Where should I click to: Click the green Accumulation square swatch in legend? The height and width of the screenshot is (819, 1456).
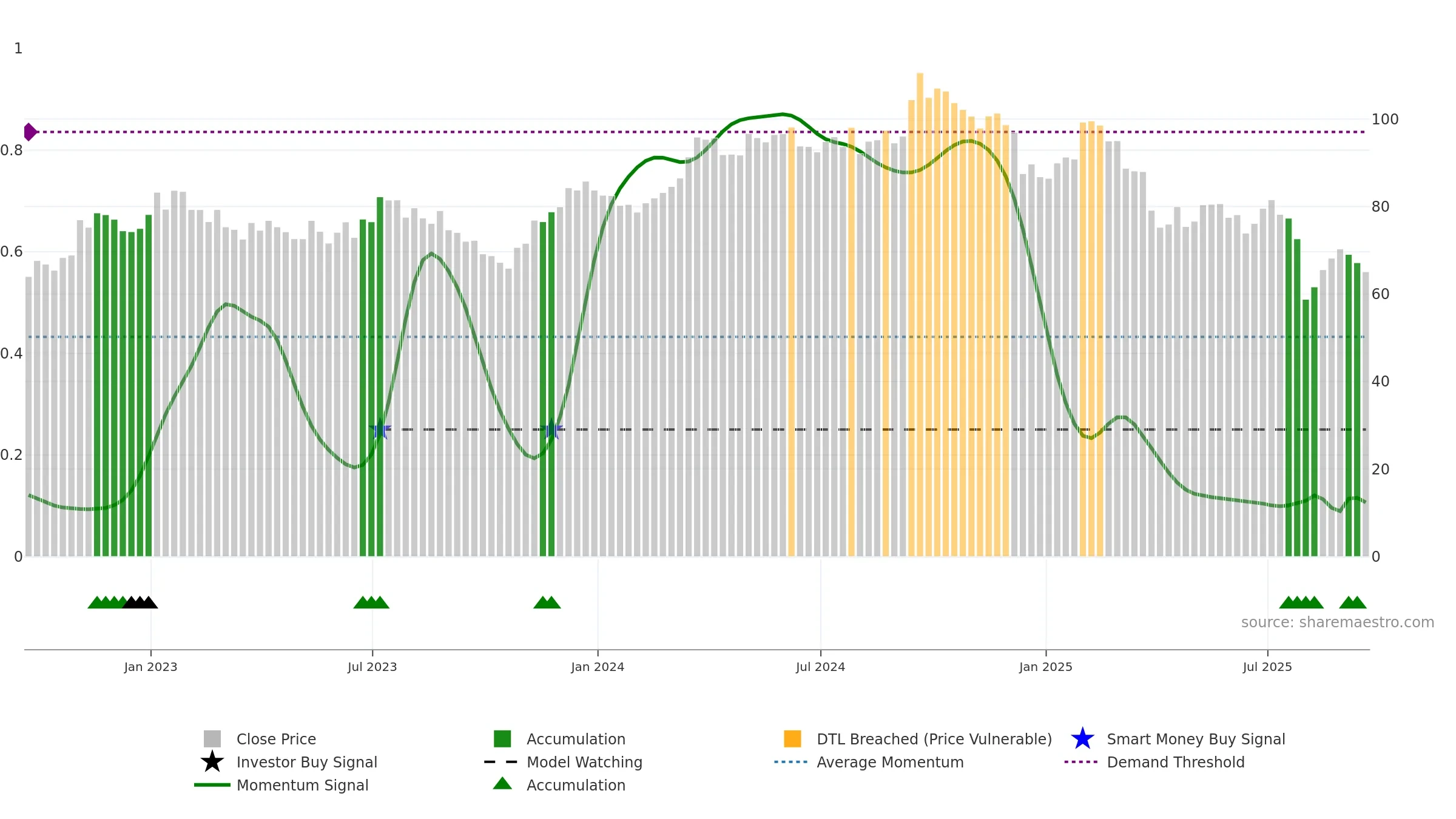(x=502, y=739)
